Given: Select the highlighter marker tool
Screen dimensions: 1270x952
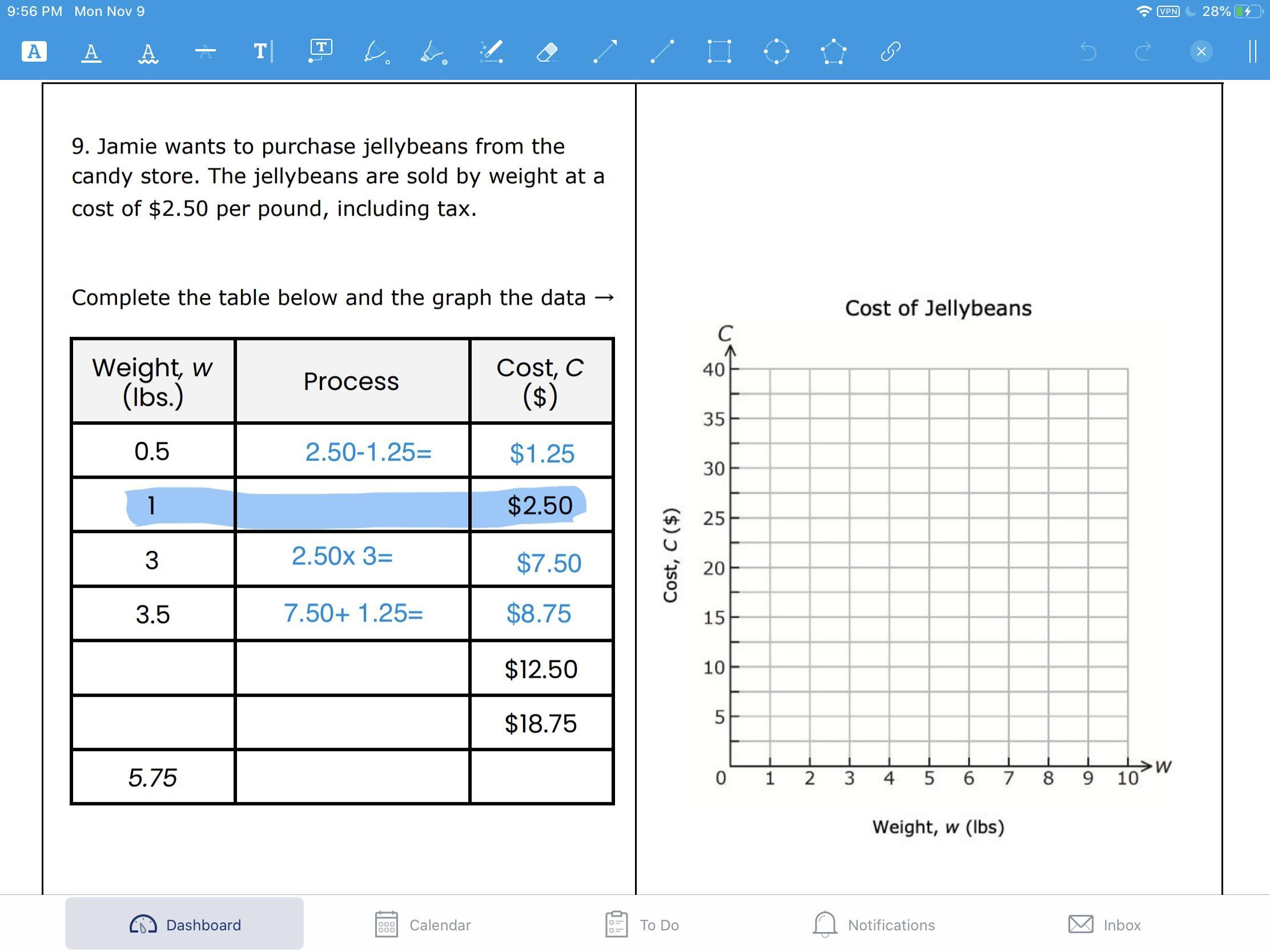Looking at the screenshot, I should (433, 52).
